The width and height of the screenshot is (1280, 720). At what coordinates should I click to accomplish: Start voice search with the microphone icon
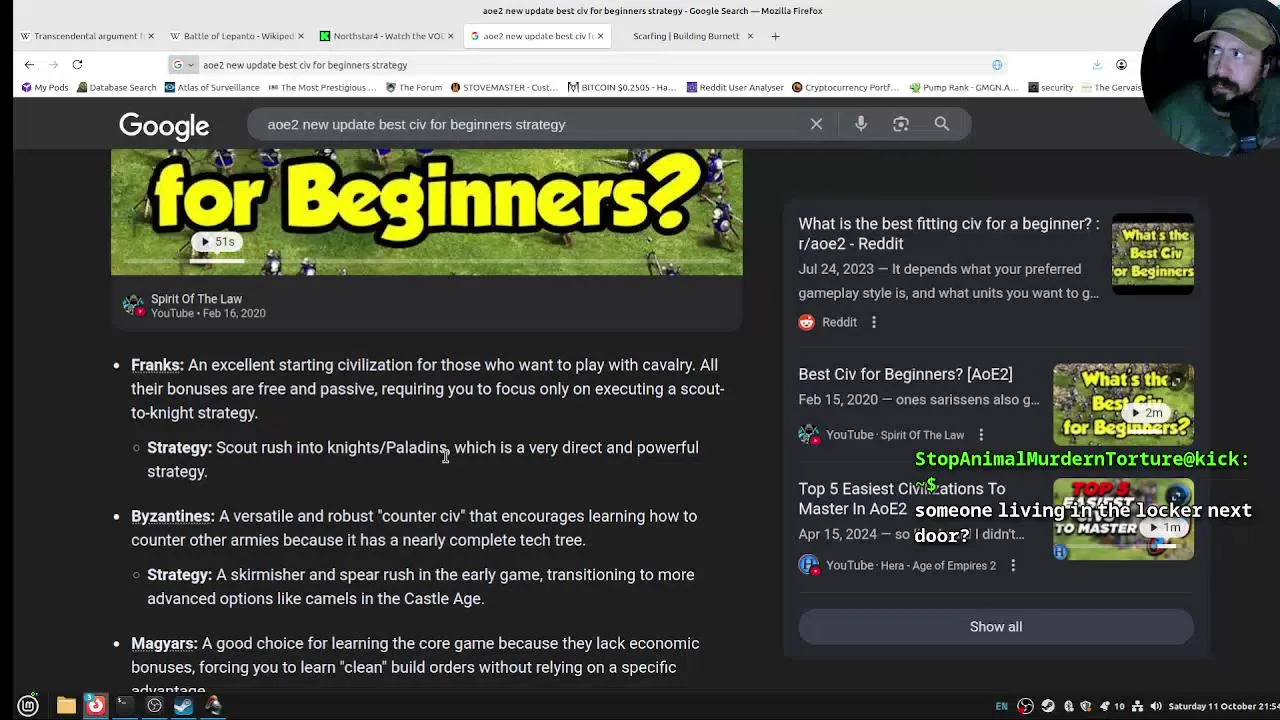tap(860, 124)
